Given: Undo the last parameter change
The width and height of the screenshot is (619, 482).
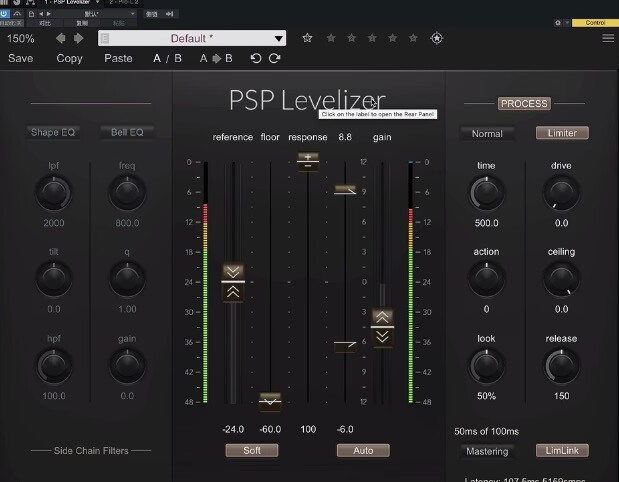Looking at the screenshot, I should point(256,58).
